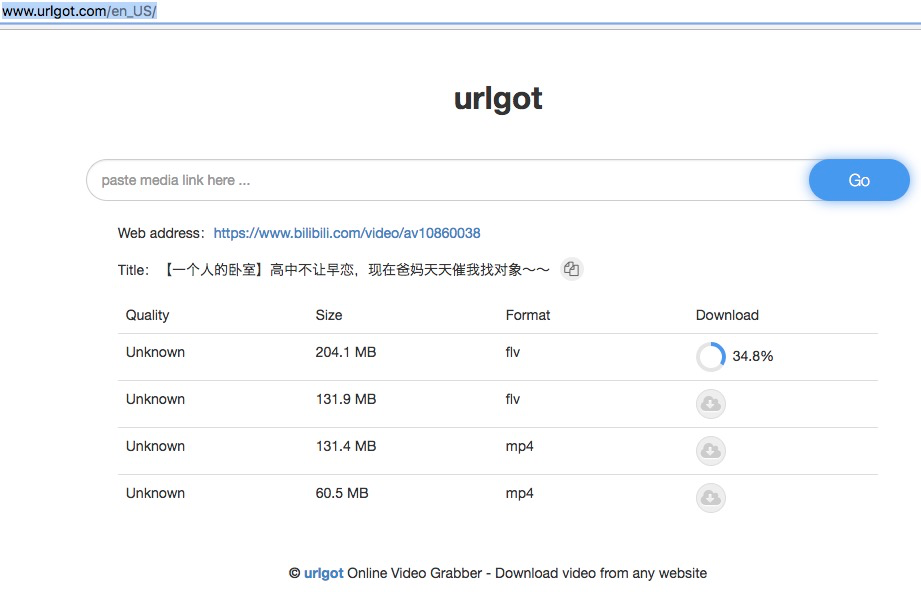Image resolution: width=921 pixels, height=593 pixels.
Task: Click the 34.8% progress text
Action: pos(752,356)
